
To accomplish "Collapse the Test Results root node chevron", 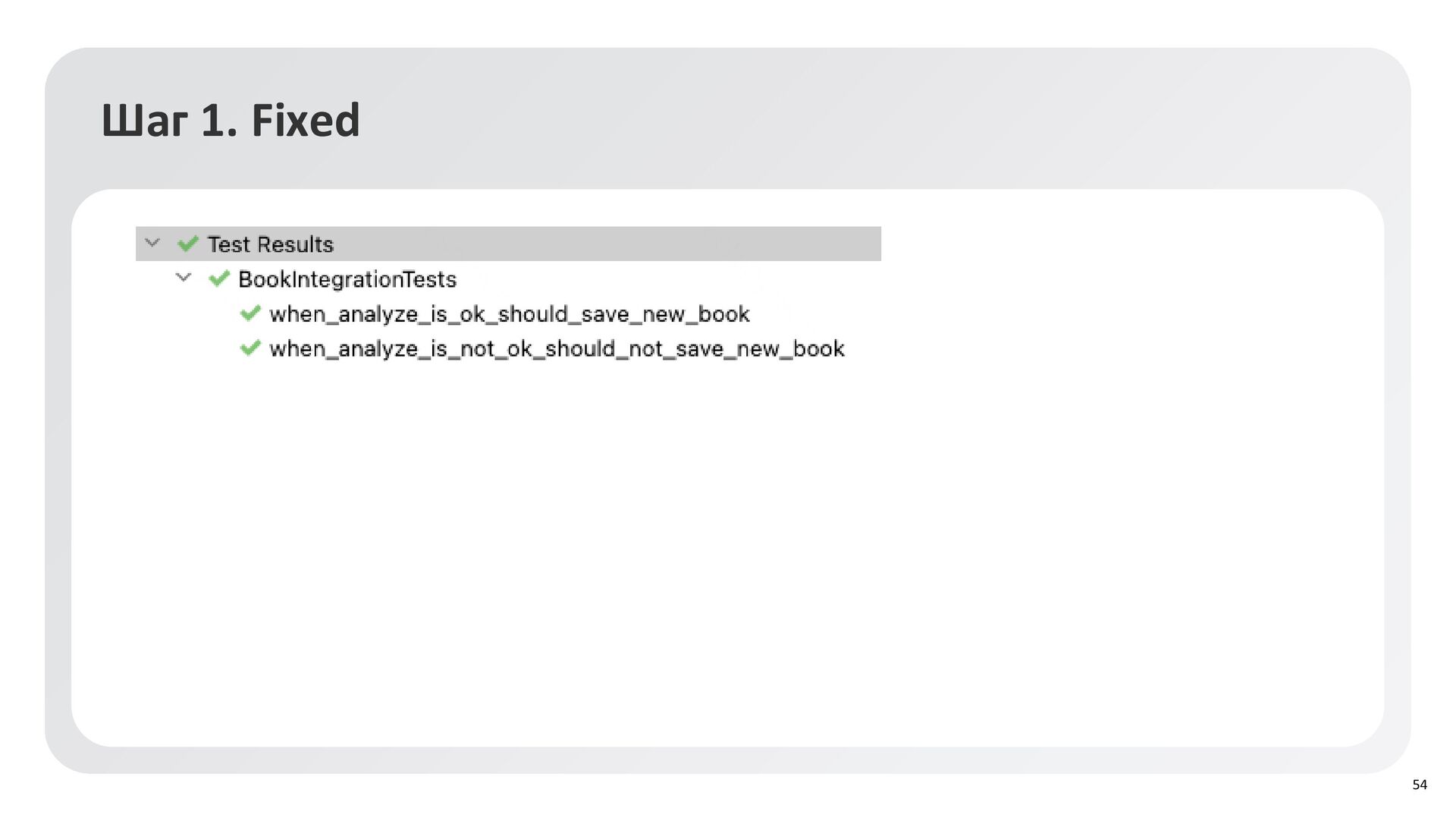I will click(152, 243).
